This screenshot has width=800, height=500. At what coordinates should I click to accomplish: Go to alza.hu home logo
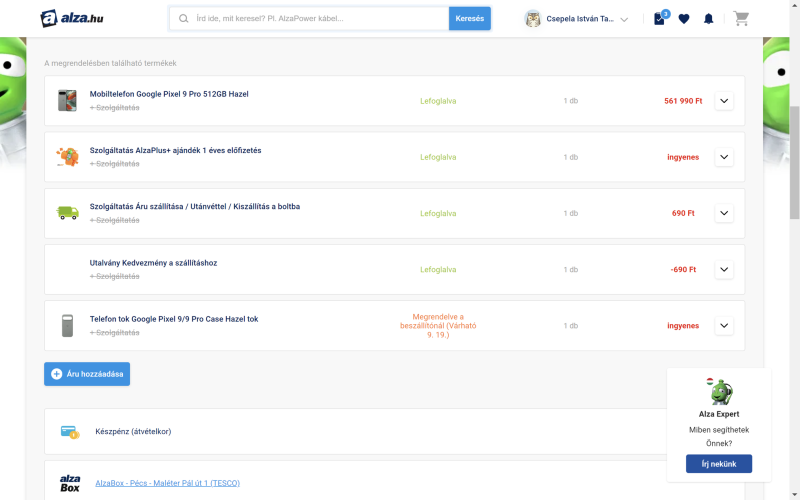pyautogui.click(x=72, y=18)
